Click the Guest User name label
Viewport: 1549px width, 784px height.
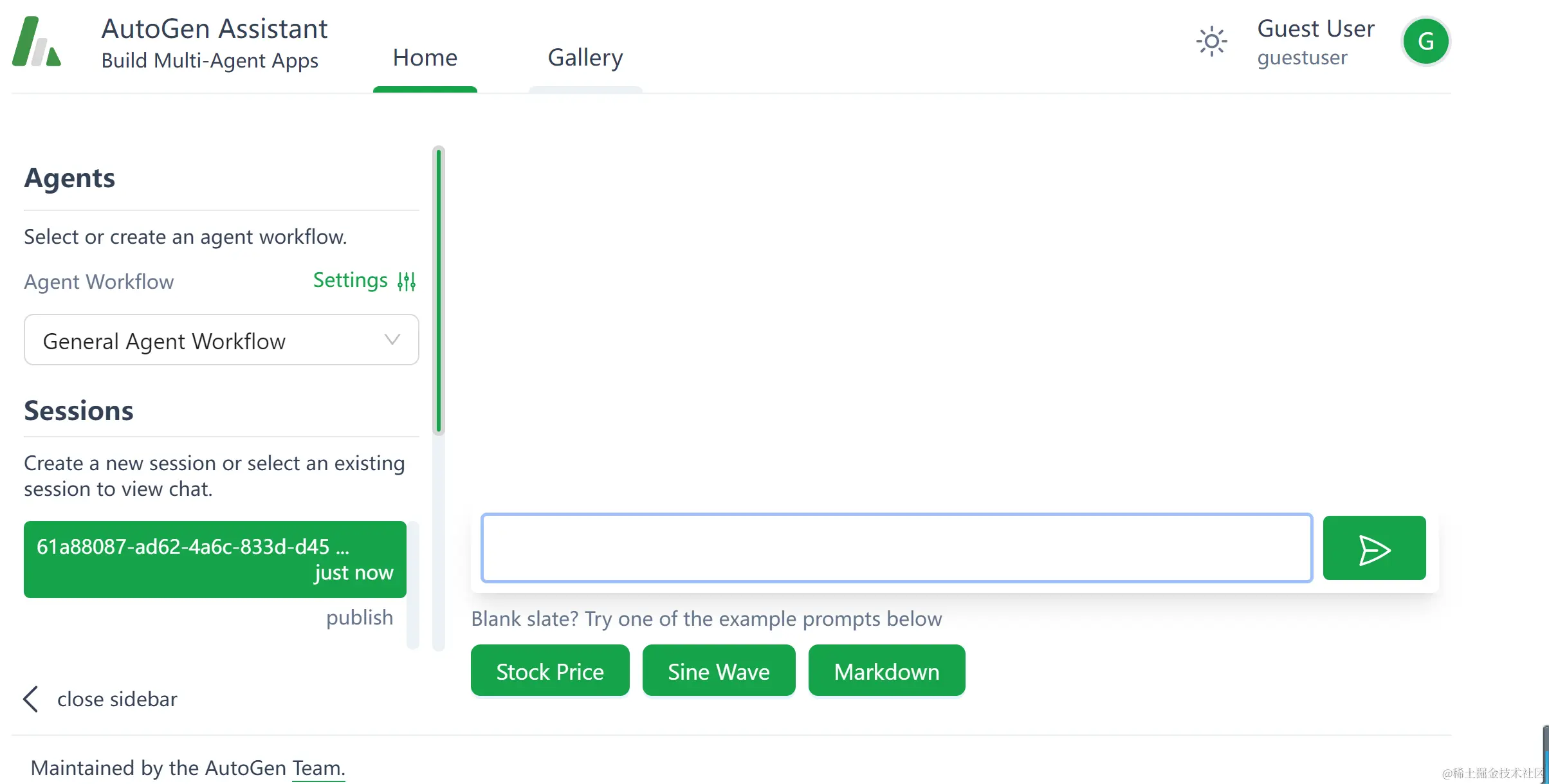point(1315,29)
